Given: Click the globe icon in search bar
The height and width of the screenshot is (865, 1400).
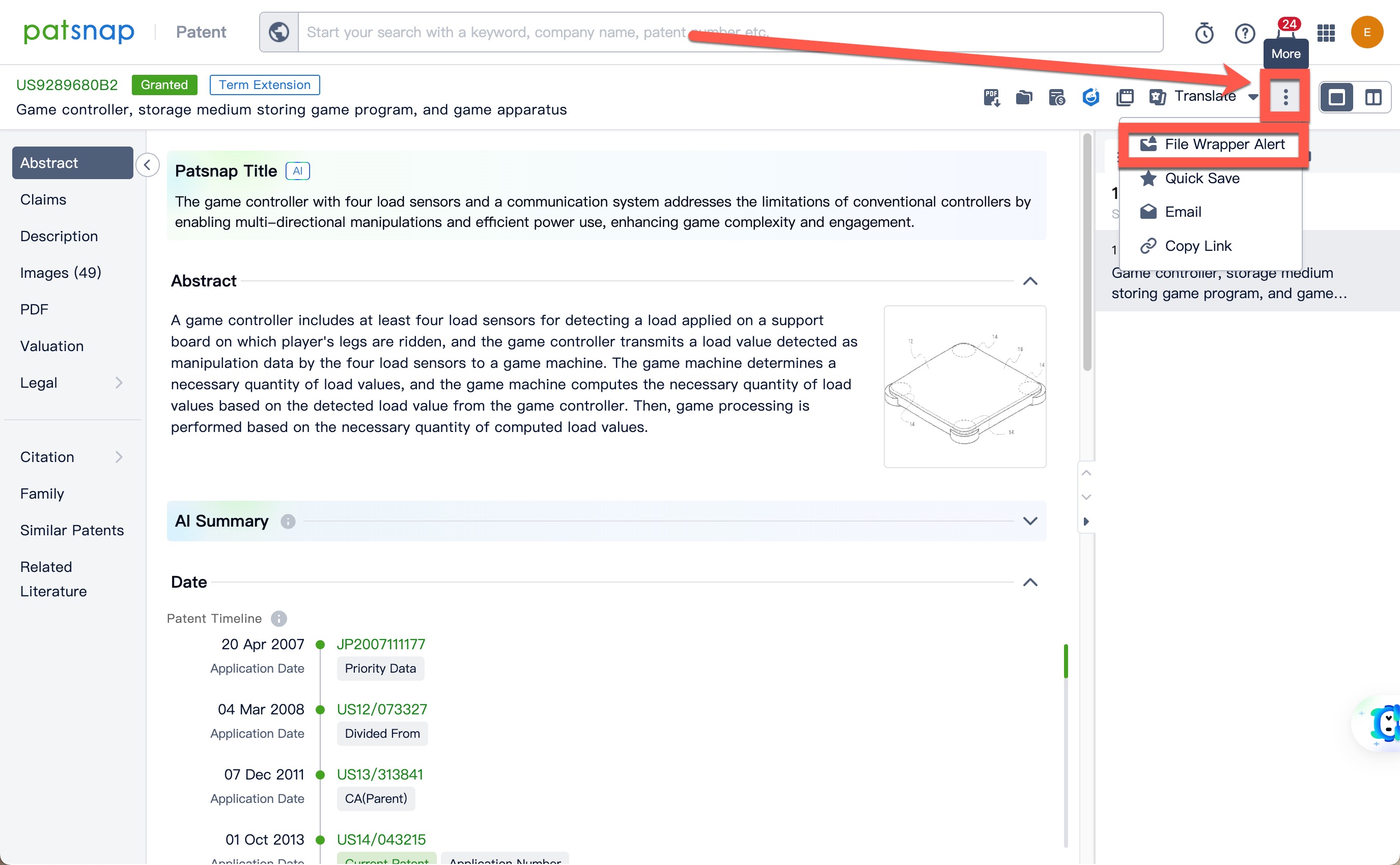Looking at the screenshot, I should click(279, 32).
